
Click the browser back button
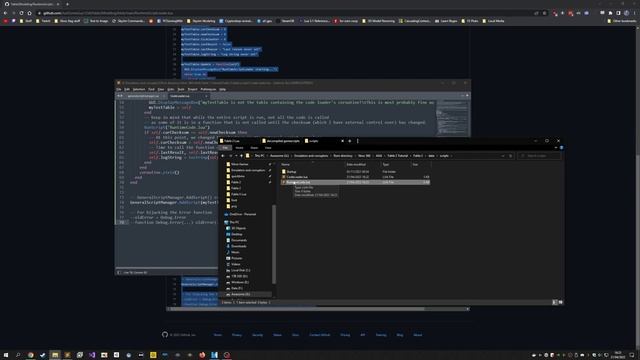tap(5, 13)
